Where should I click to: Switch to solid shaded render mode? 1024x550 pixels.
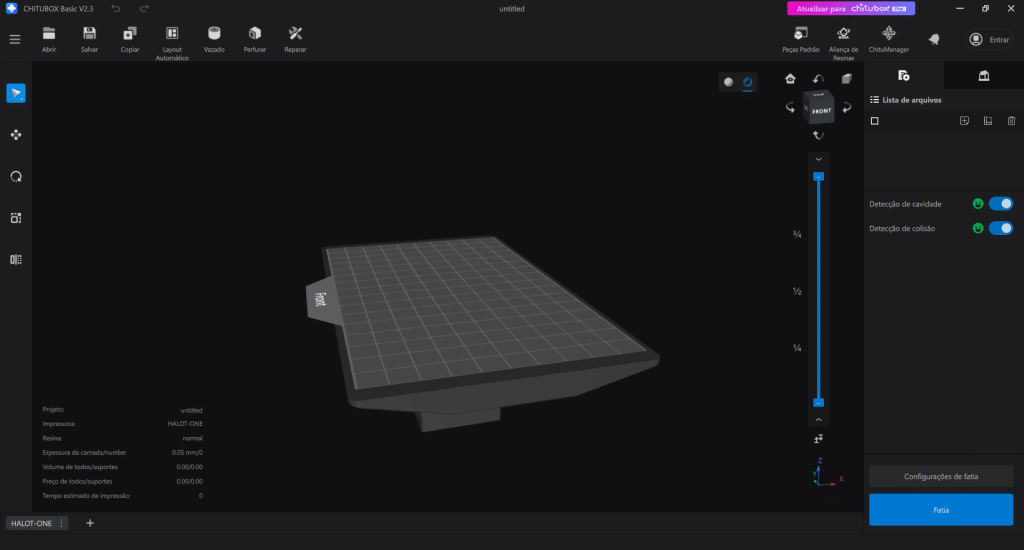(728, 82)
